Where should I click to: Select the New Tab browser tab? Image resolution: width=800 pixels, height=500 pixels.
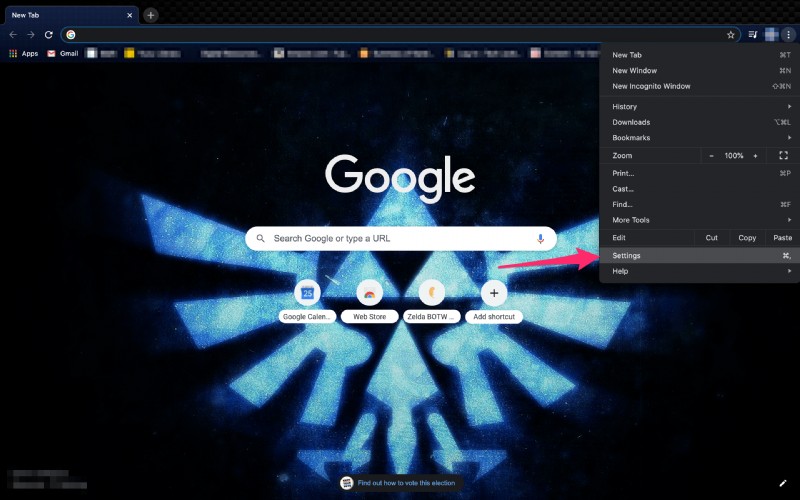pos(69,15)
